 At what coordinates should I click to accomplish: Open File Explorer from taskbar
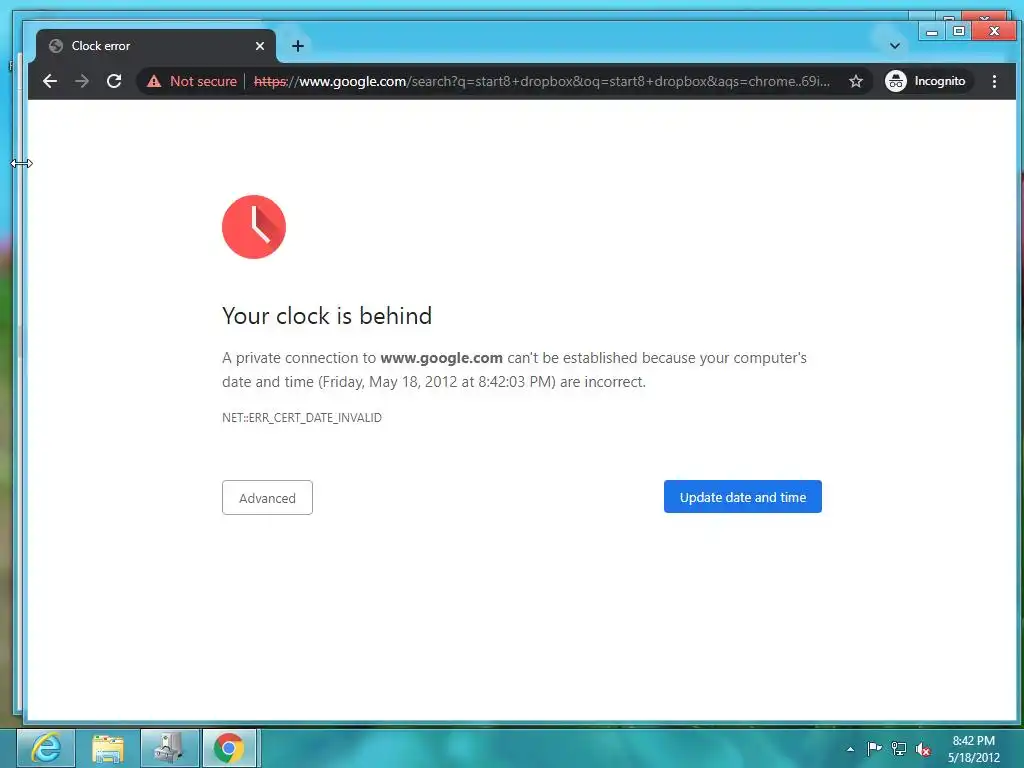pos(108,748)
